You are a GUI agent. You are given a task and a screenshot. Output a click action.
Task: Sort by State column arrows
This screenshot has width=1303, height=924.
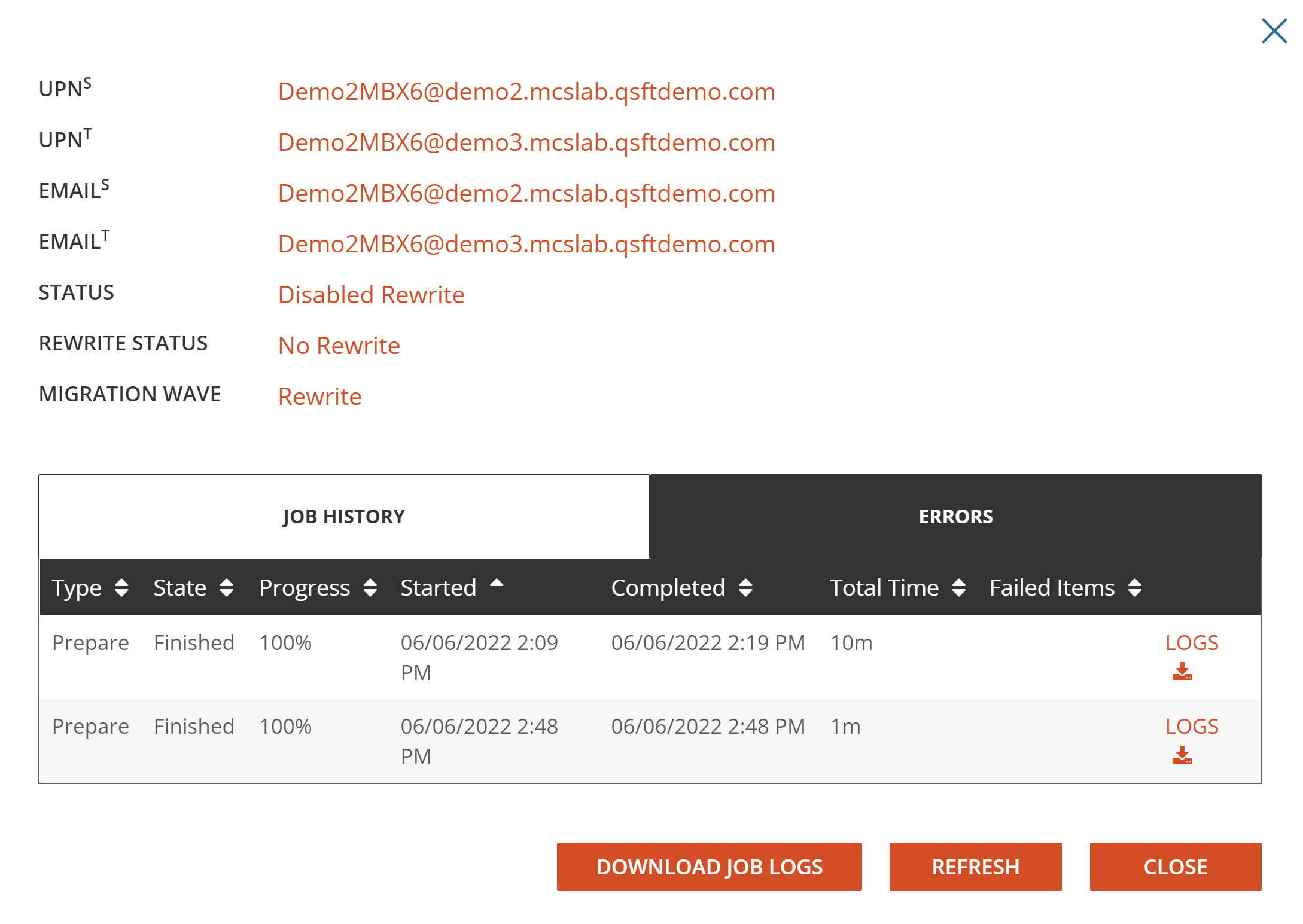pos(226,588)
